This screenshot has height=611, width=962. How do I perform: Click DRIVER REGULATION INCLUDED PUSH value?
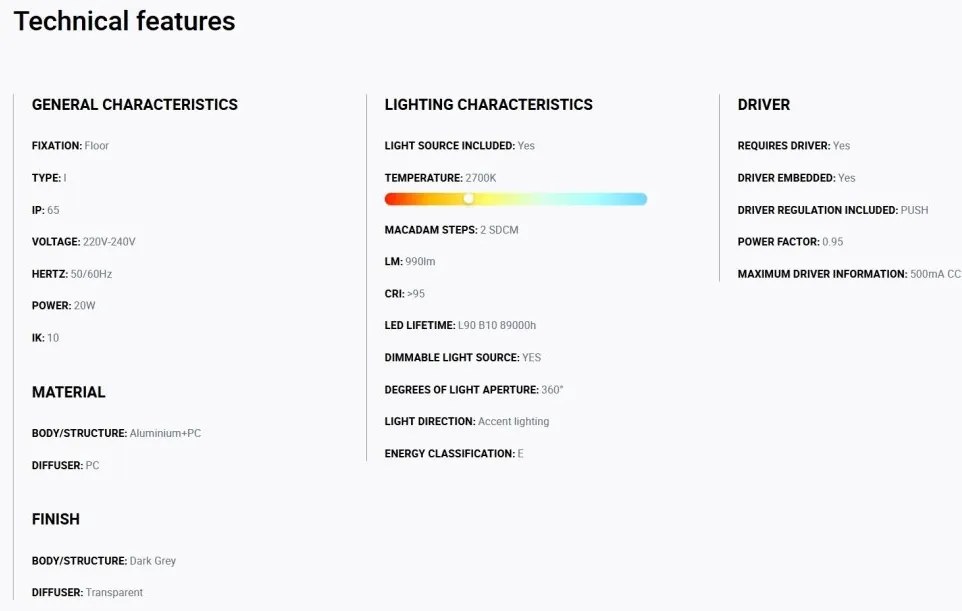point(914,210)
